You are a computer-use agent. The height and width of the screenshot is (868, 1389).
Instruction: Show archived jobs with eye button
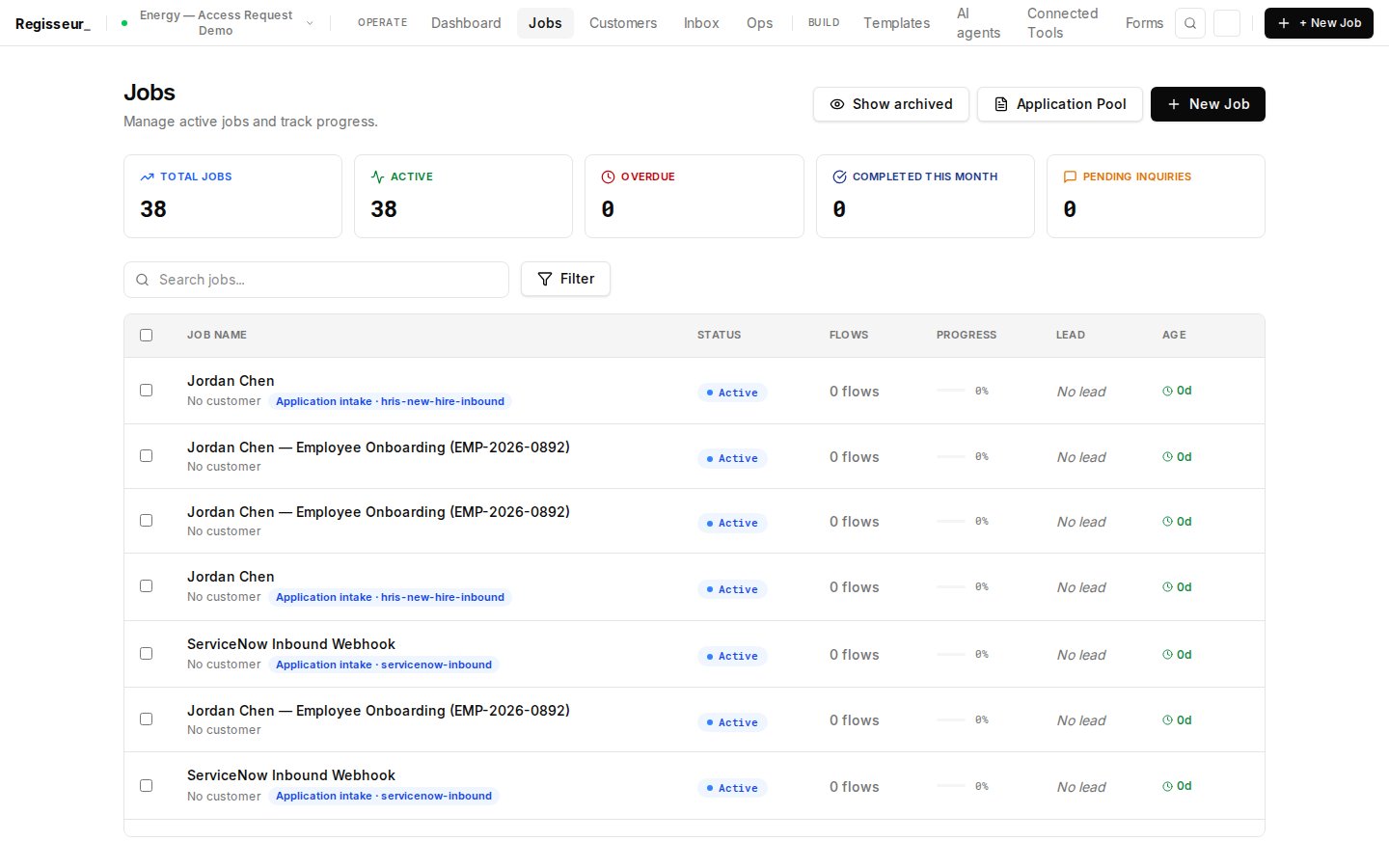[x=891, y=104]
